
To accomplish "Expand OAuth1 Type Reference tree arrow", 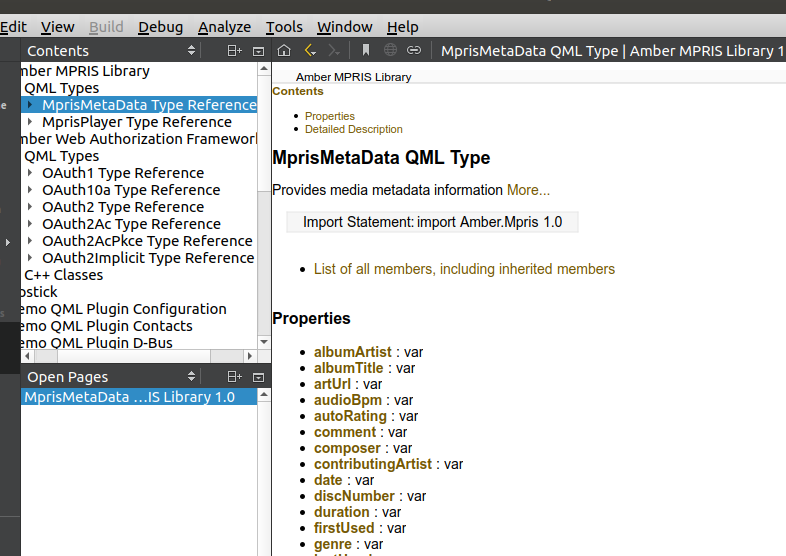I will [x=30, y=173].
